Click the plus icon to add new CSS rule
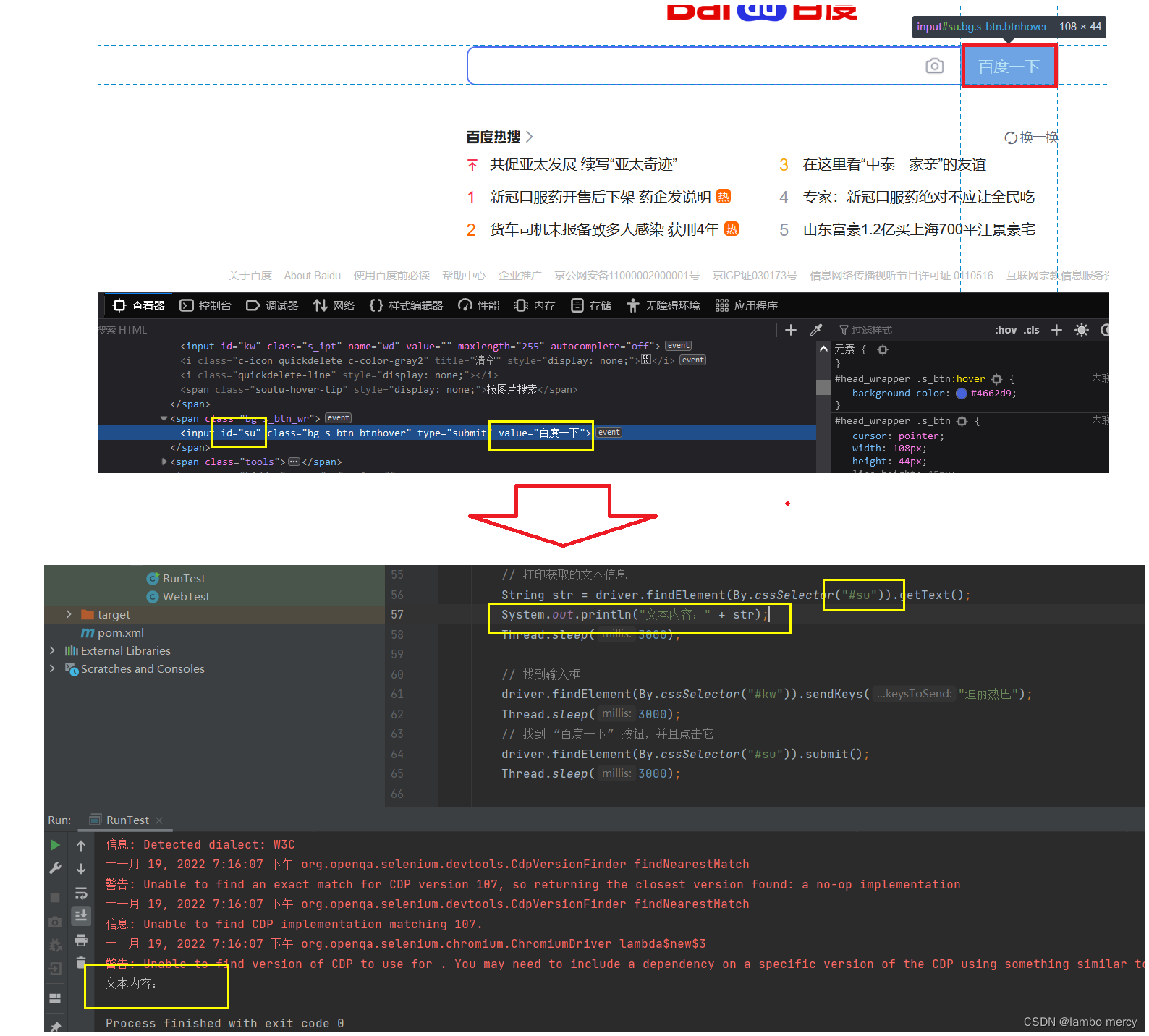 coord(1056,330)
